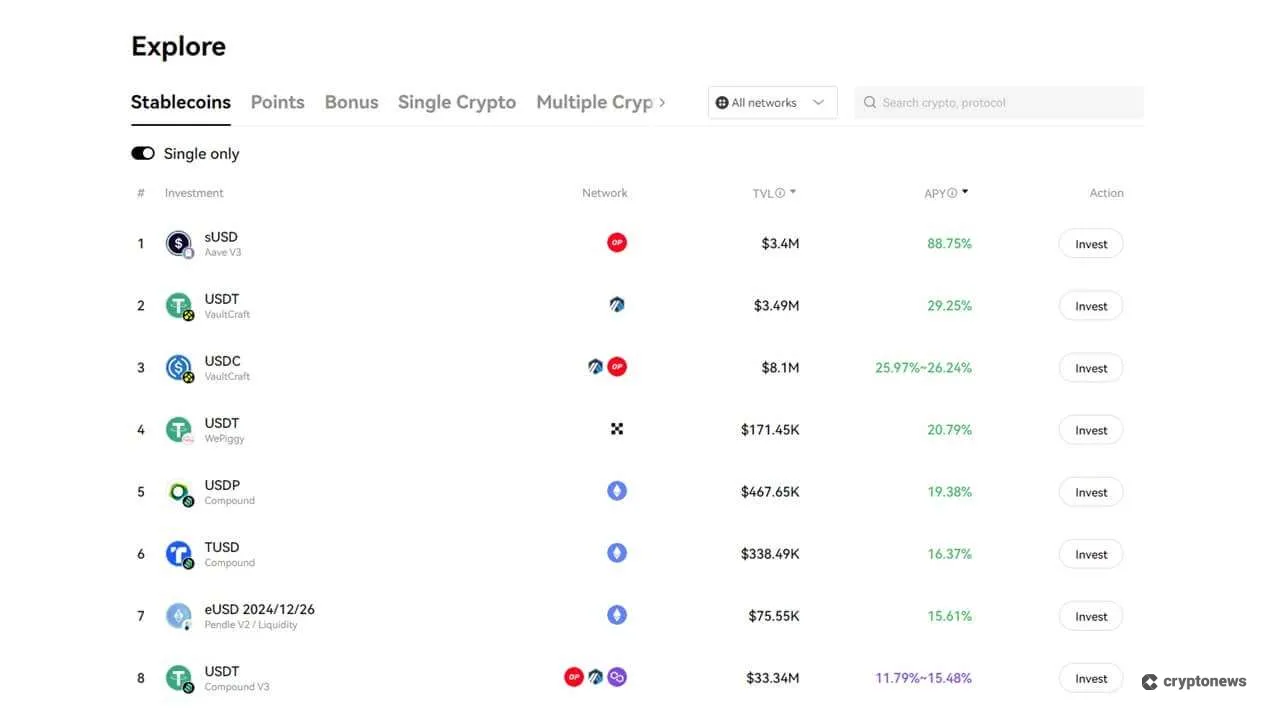Click the Ethereum network icon on USDP row
1280x720 pixels.
pos(617,491)
